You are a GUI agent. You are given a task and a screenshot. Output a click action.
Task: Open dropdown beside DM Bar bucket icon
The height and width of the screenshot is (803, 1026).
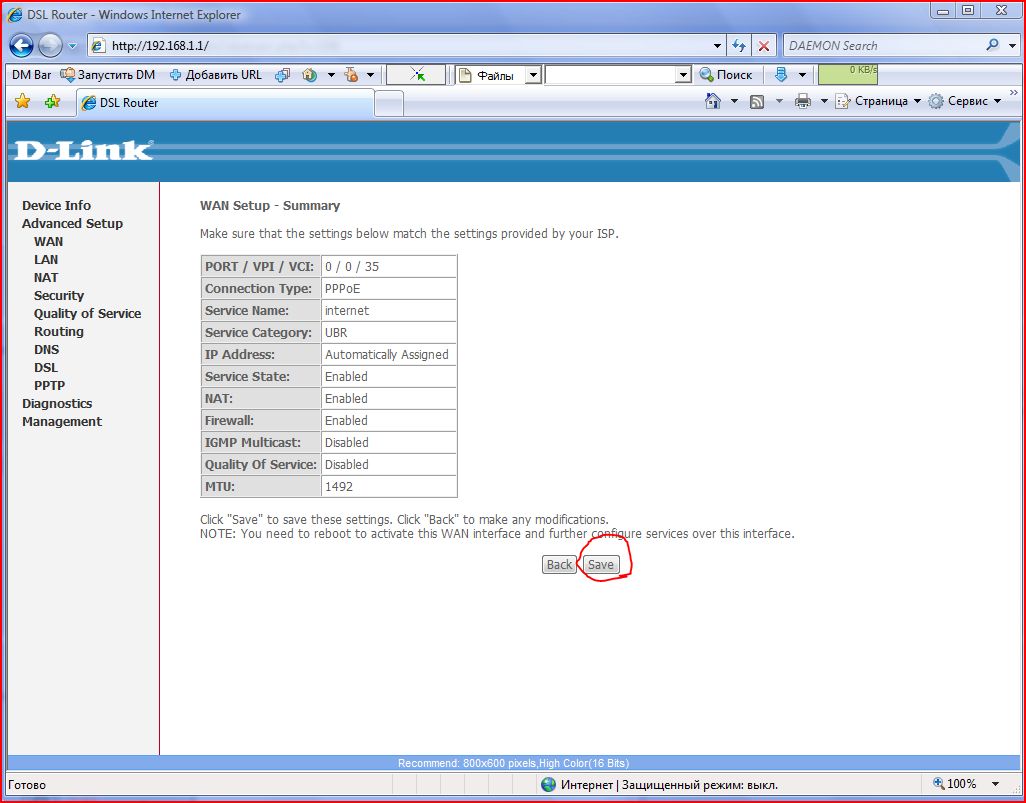point(370,75)
